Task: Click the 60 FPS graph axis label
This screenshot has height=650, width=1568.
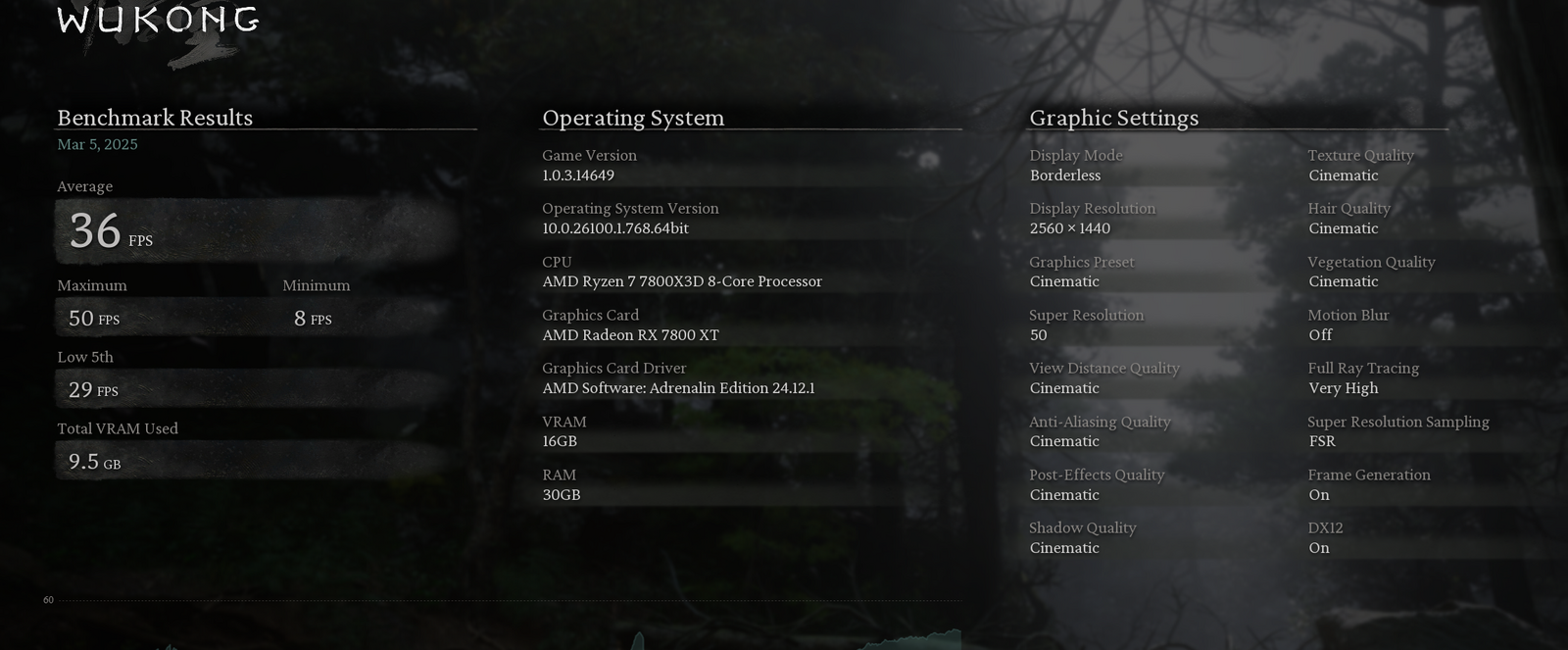Action: tap(48, 600)
